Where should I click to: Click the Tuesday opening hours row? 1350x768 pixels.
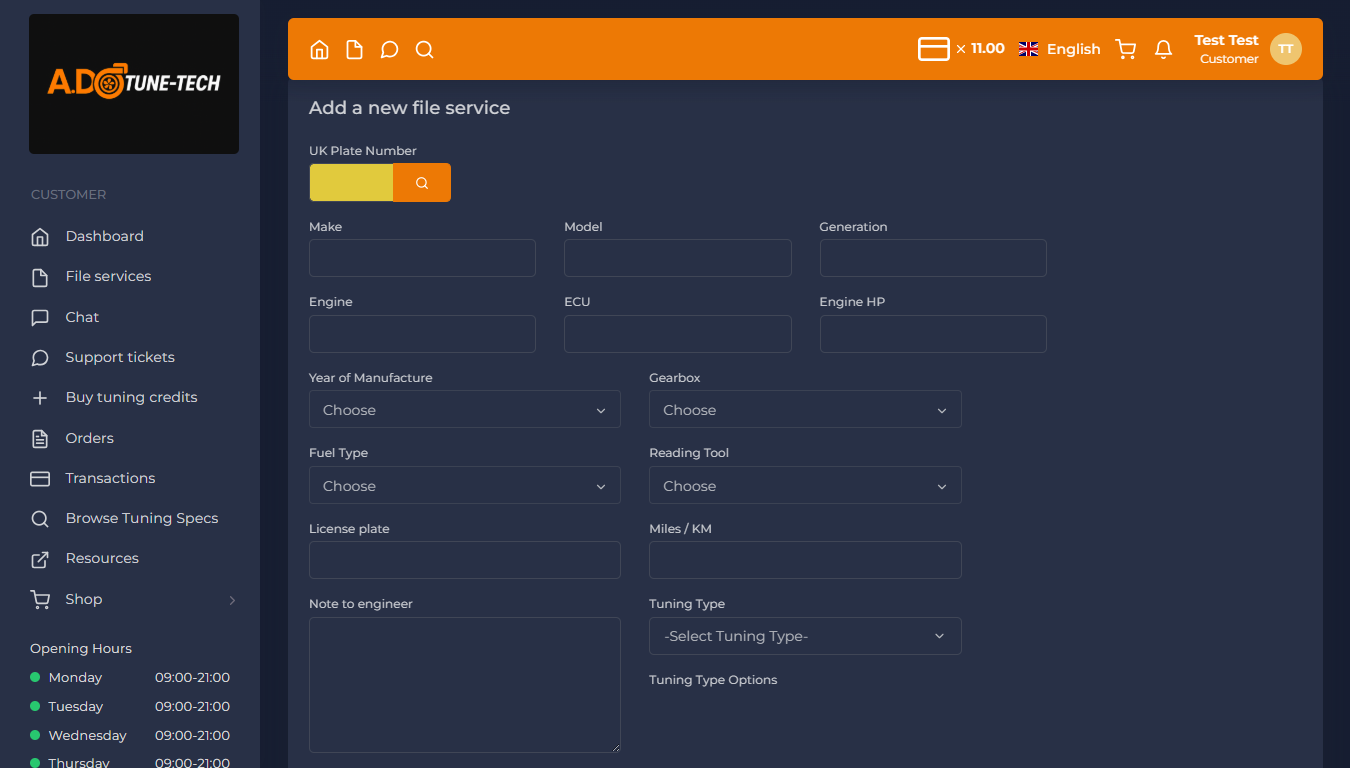[130, 706]
